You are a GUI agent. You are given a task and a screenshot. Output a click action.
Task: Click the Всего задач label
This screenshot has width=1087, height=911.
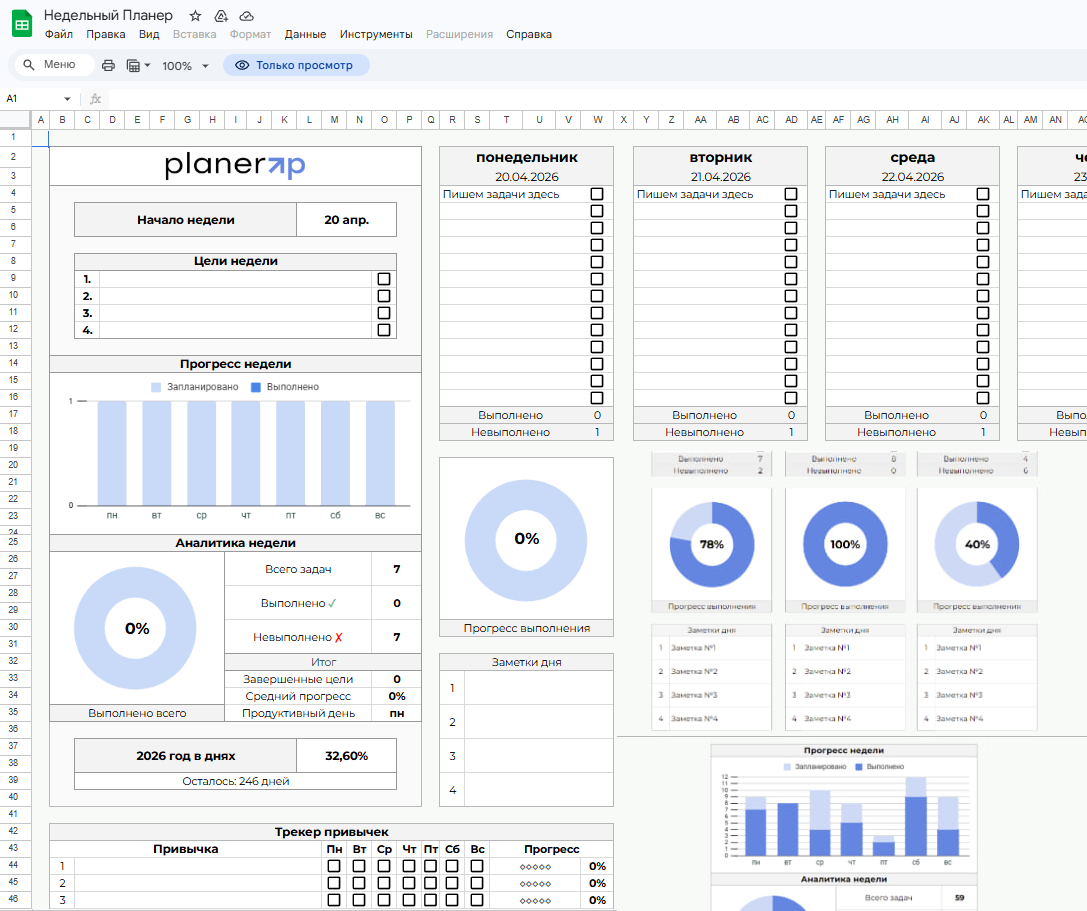coord(298,569)
